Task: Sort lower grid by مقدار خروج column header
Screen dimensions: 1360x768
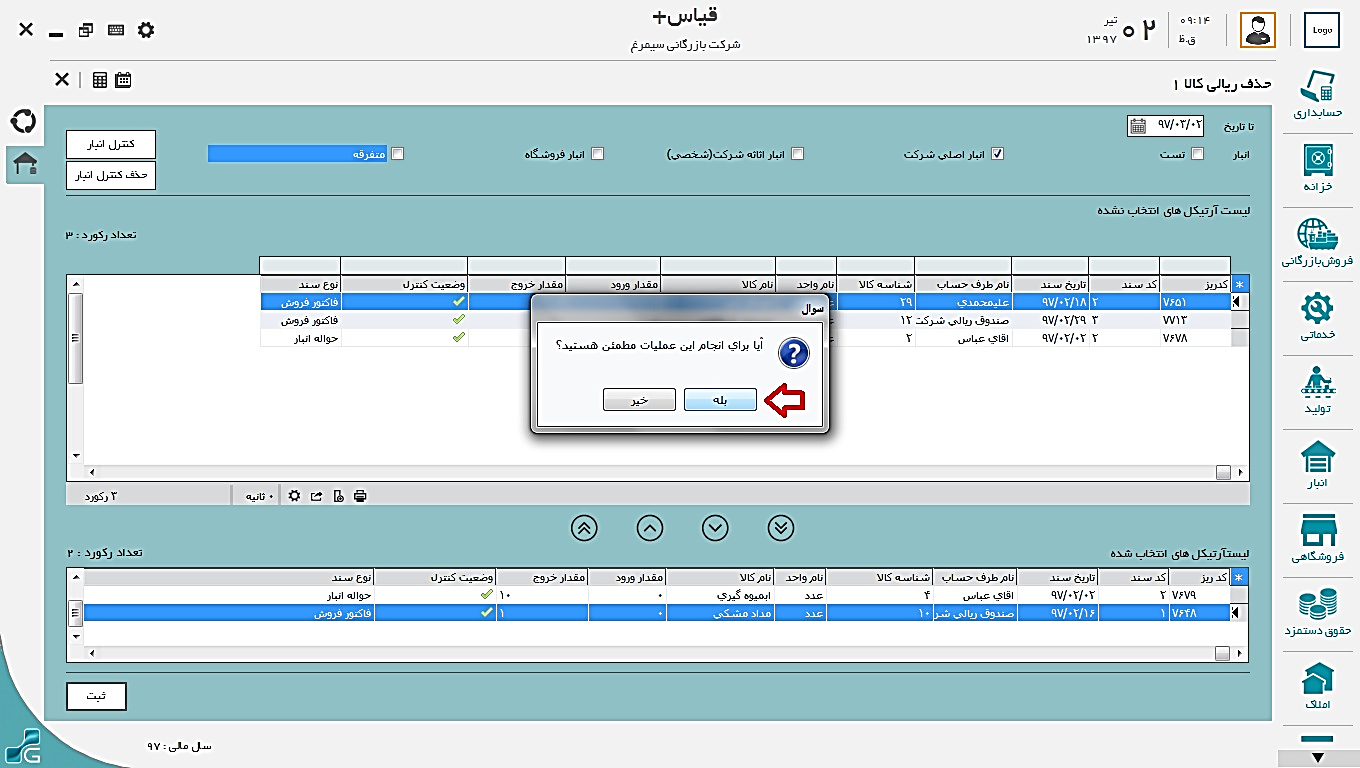Action: click(x=542, y=577)
